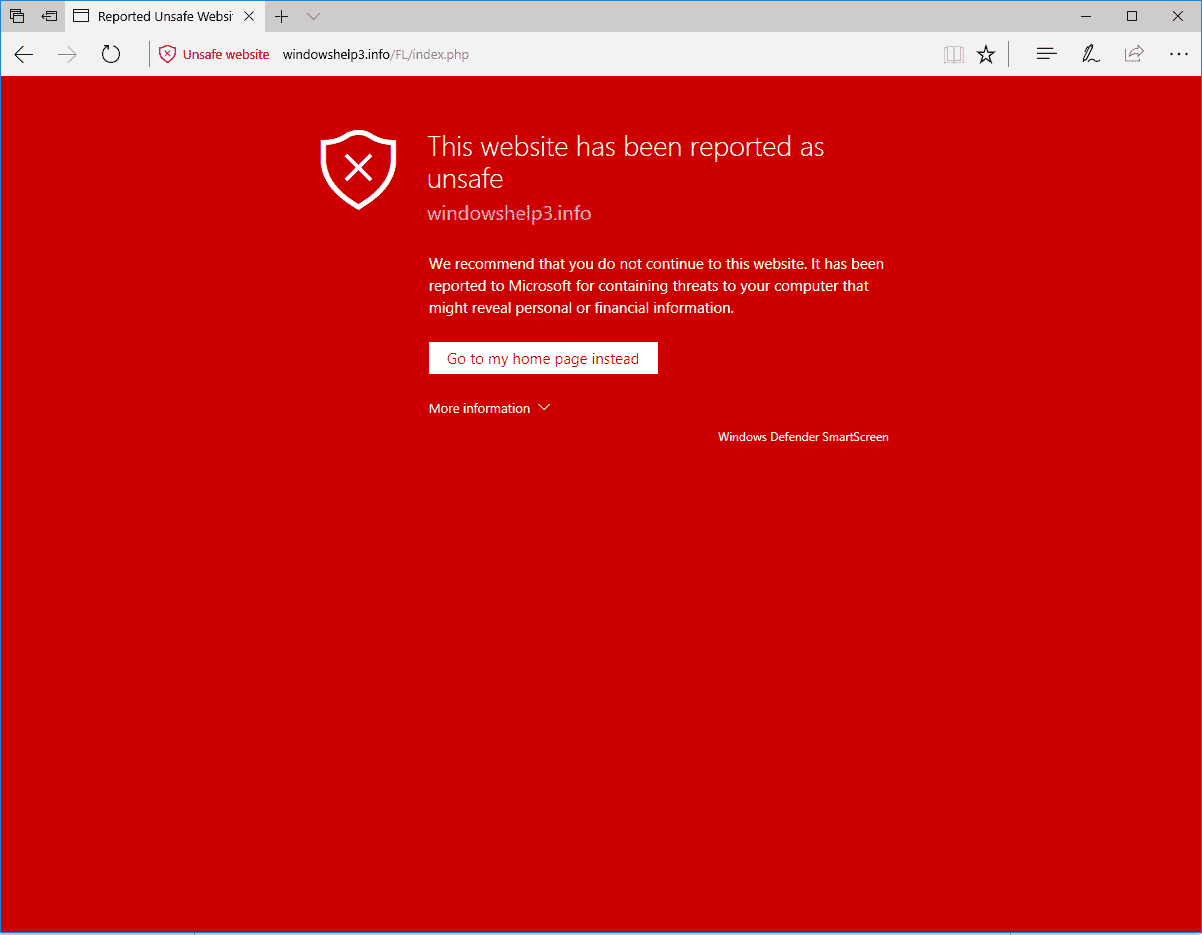Viewport: 1202px width, 935px height.
Task: Click the forward navigation arrow
Action: 67,55
